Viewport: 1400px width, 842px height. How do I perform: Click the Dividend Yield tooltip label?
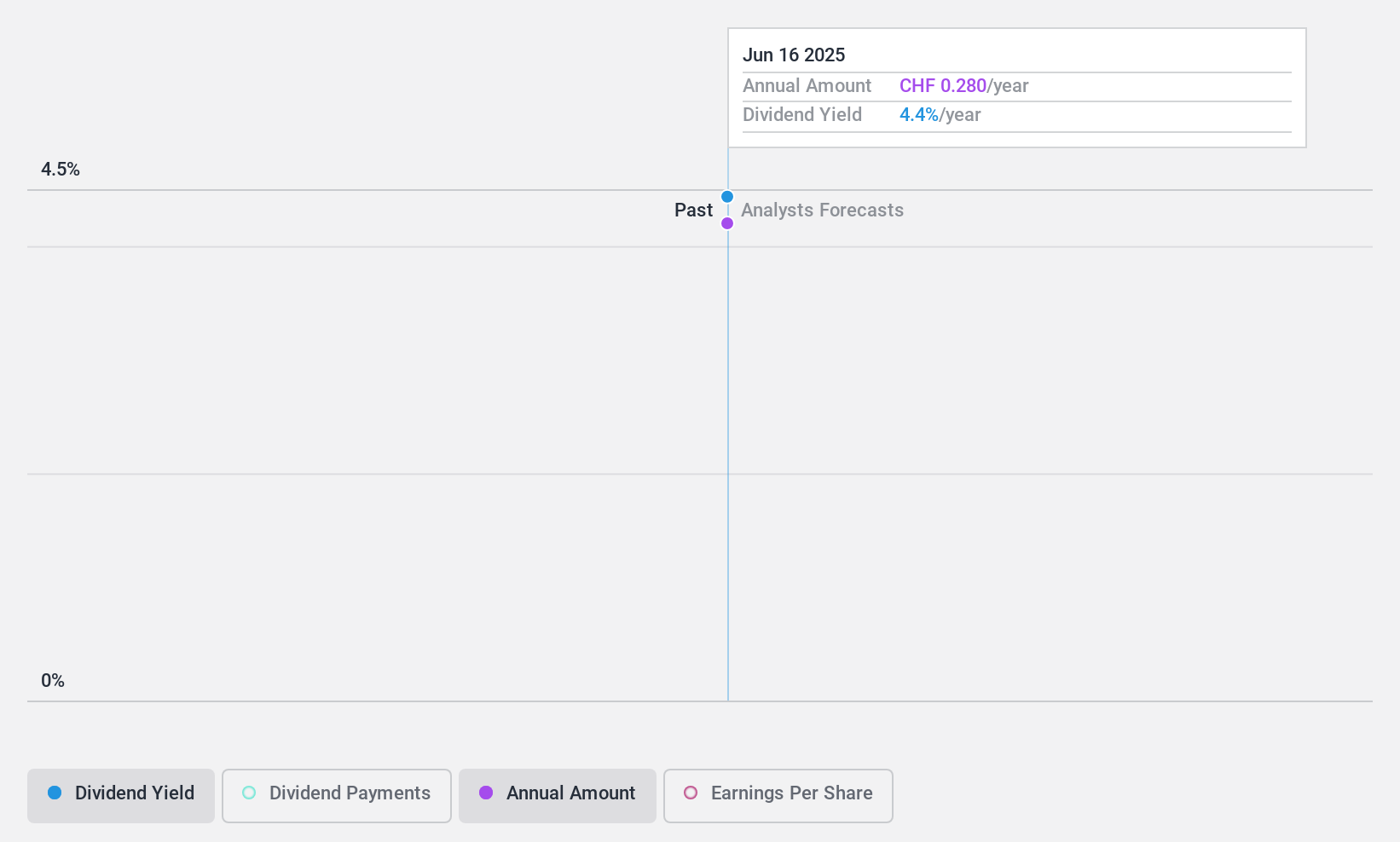[802, 115]
